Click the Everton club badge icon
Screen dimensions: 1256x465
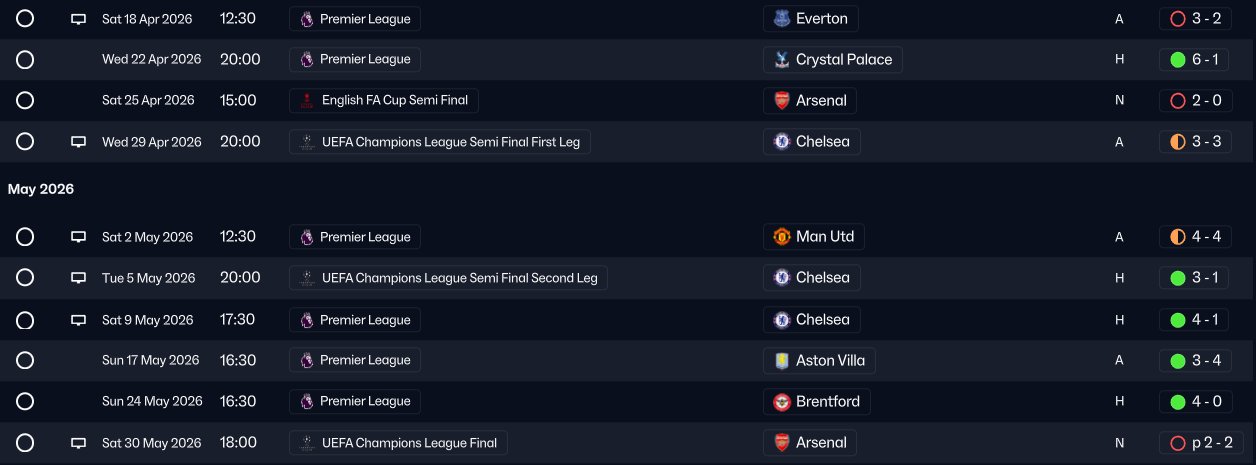pos(782,19)
